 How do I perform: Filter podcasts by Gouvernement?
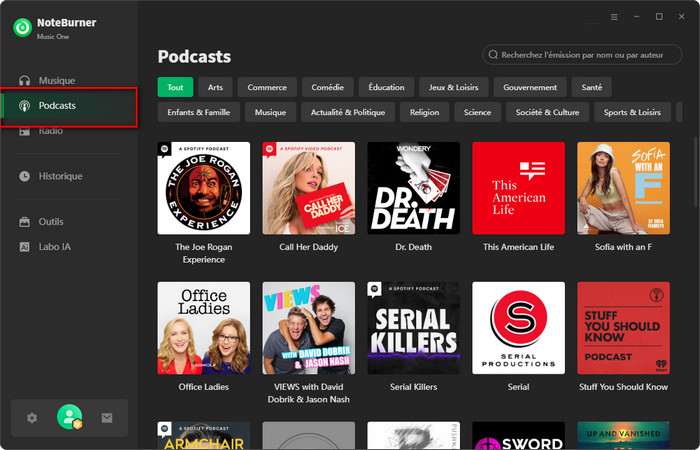530,87
